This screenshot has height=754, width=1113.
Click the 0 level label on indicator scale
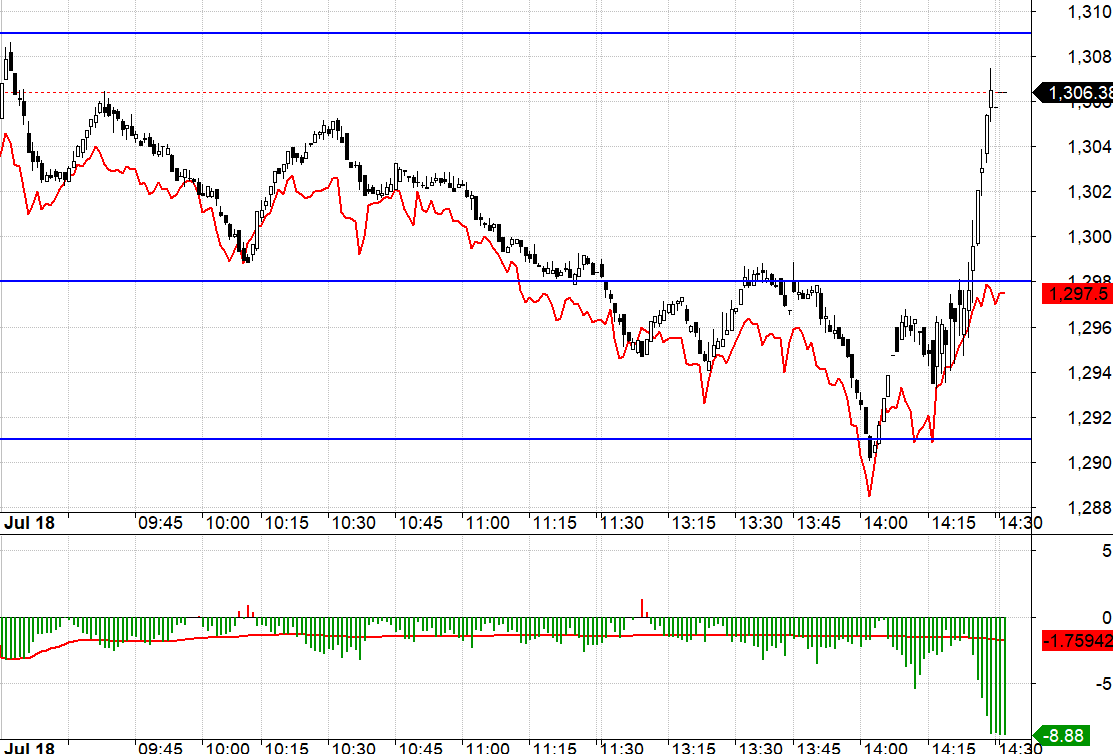(1105, 617)
